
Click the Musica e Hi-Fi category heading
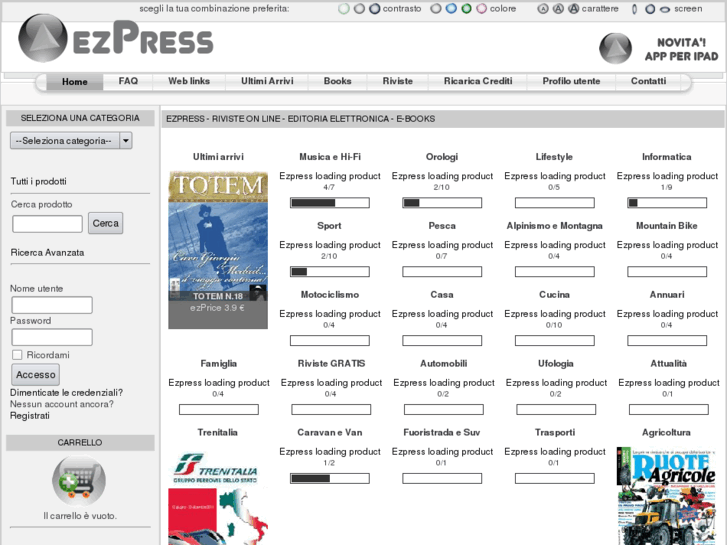point(330,157)
